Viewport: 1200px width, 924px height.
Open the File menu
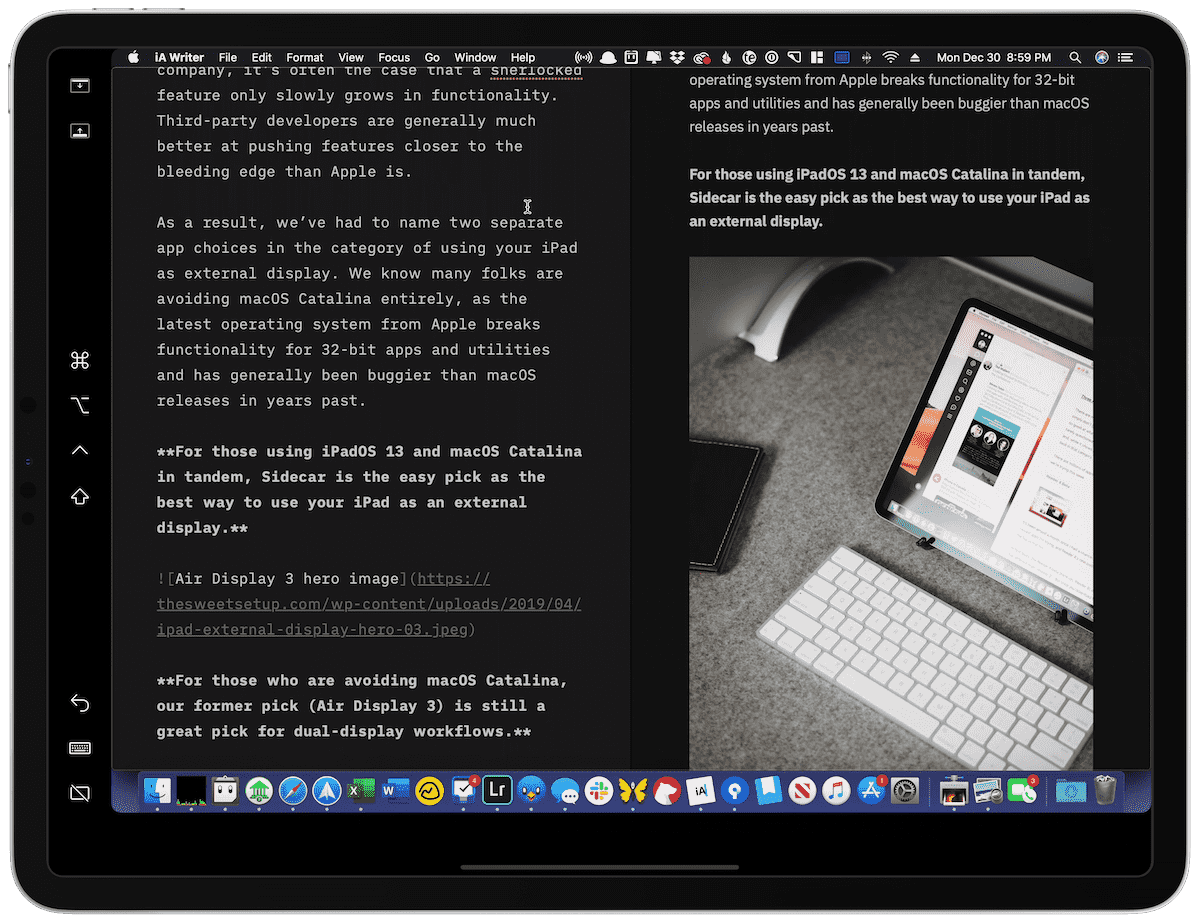tap(228, 58)
